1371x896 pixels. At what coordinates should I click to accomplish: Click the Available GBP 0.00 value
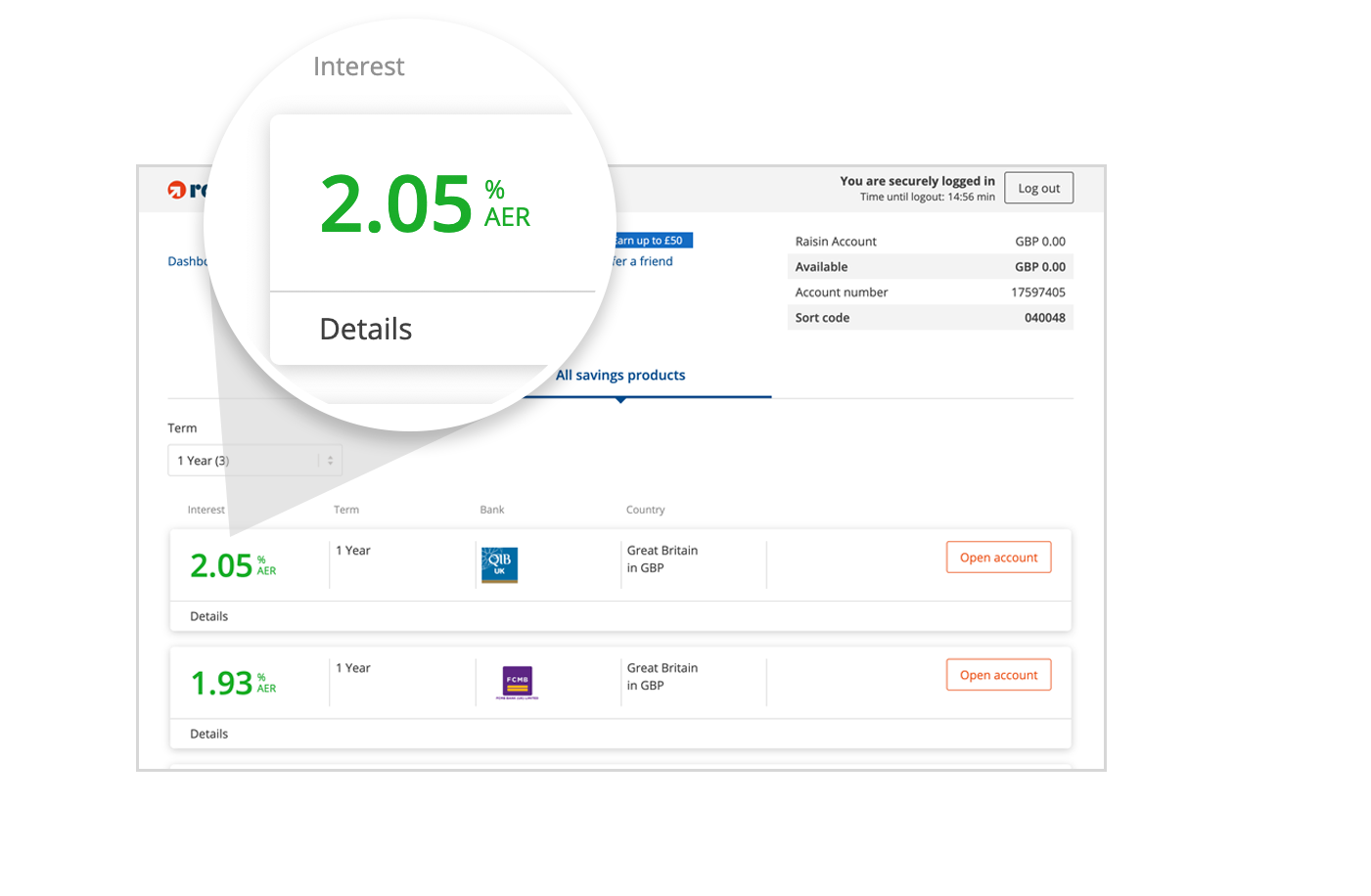pyautogui.click(x=1039, y=267)
